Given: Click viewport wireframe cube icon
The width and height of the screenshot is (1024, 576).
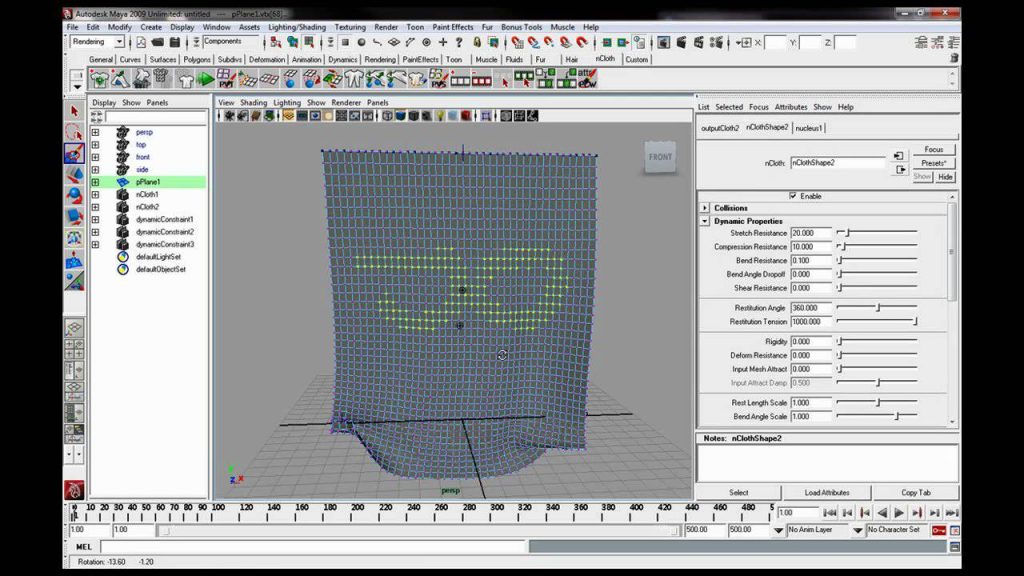Looking at the screenshot, I should (x=387, y=116).
